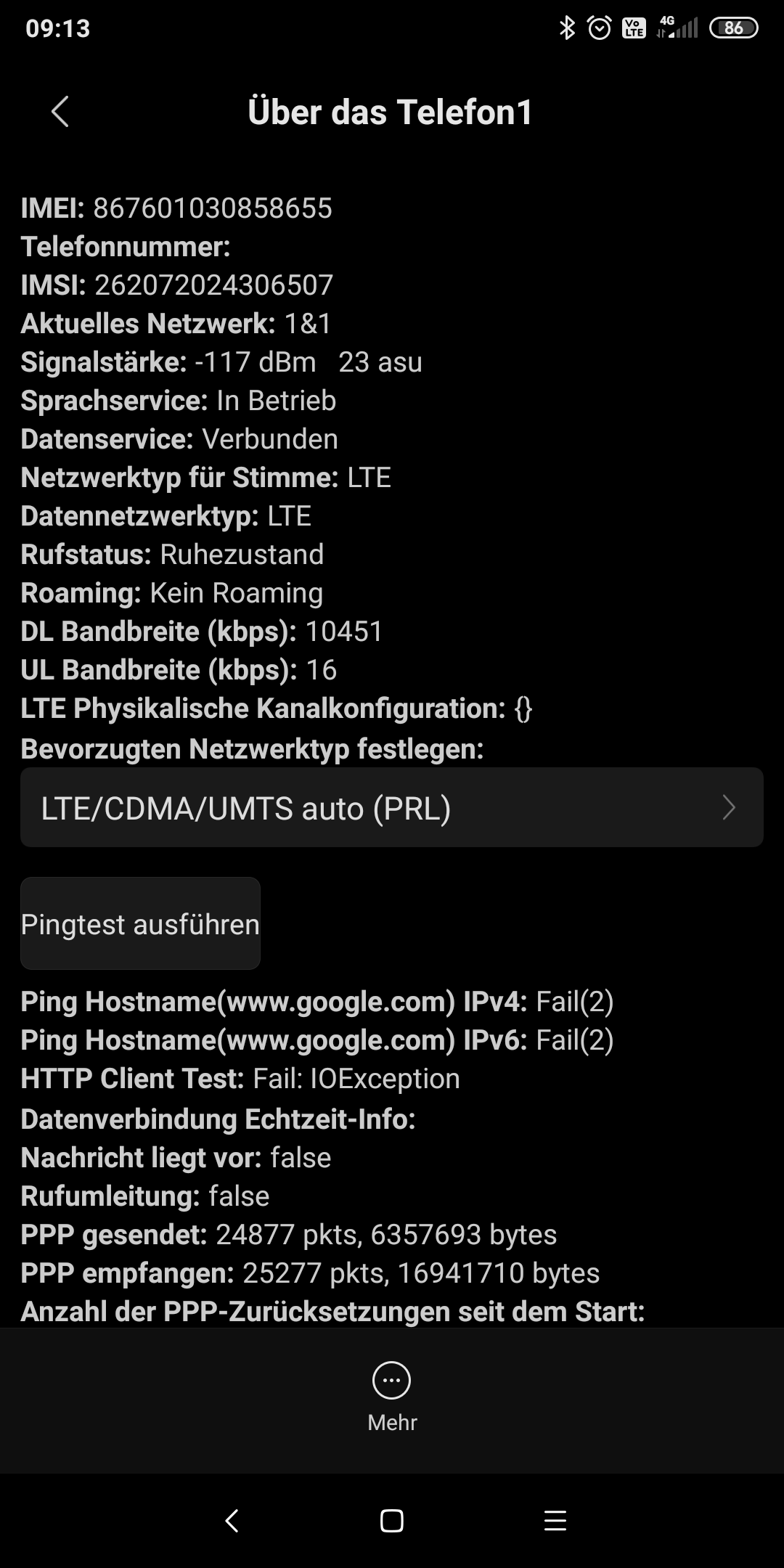
Task: Open recent apps via the navigation menu icon
Action: (x=555, y=1520)
